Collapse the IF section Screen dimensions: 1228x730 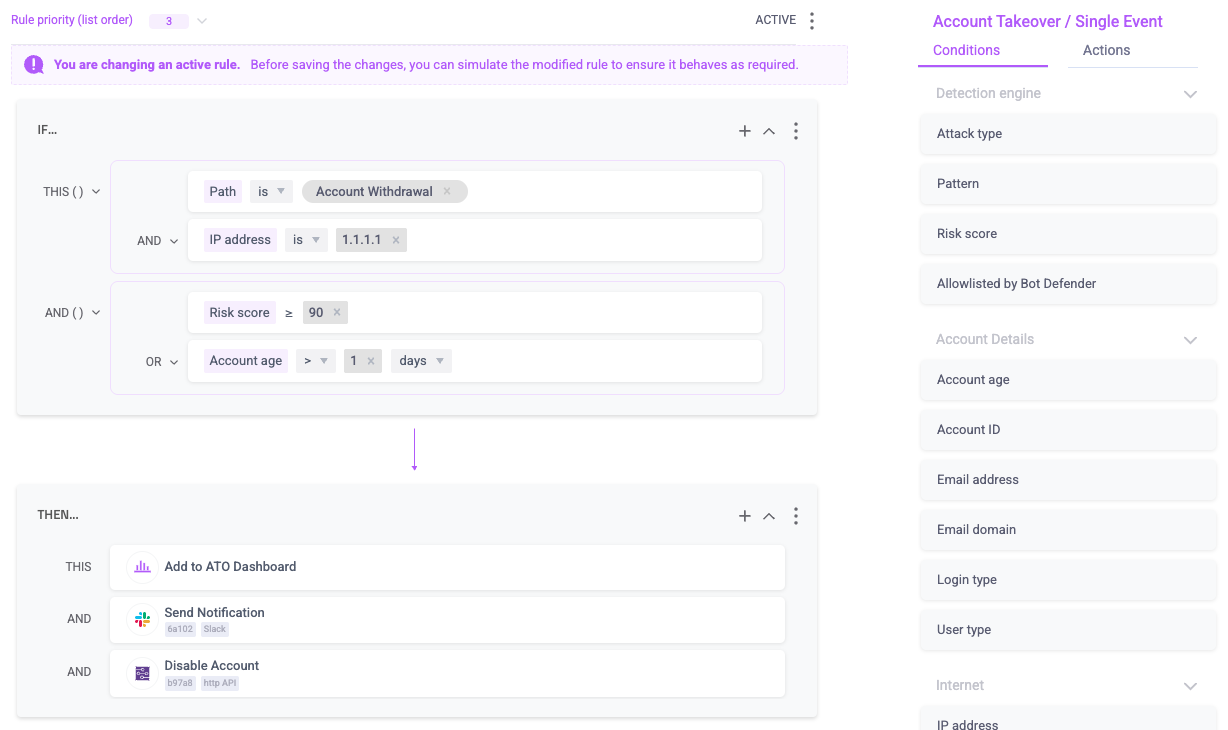[769, 131]
